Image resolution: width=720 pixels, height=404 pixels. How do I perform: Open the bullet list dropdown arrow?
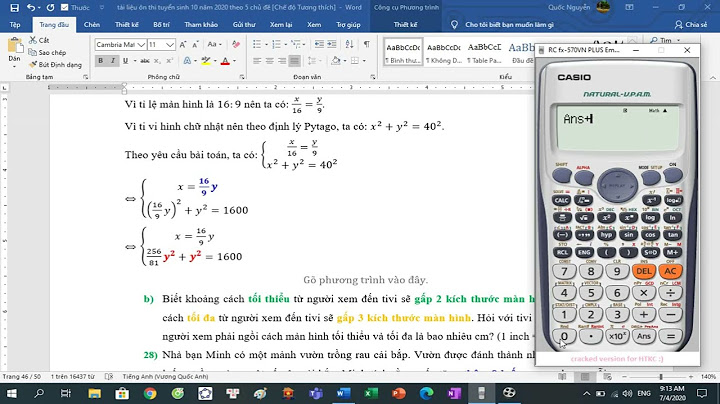tap(266, 45)
